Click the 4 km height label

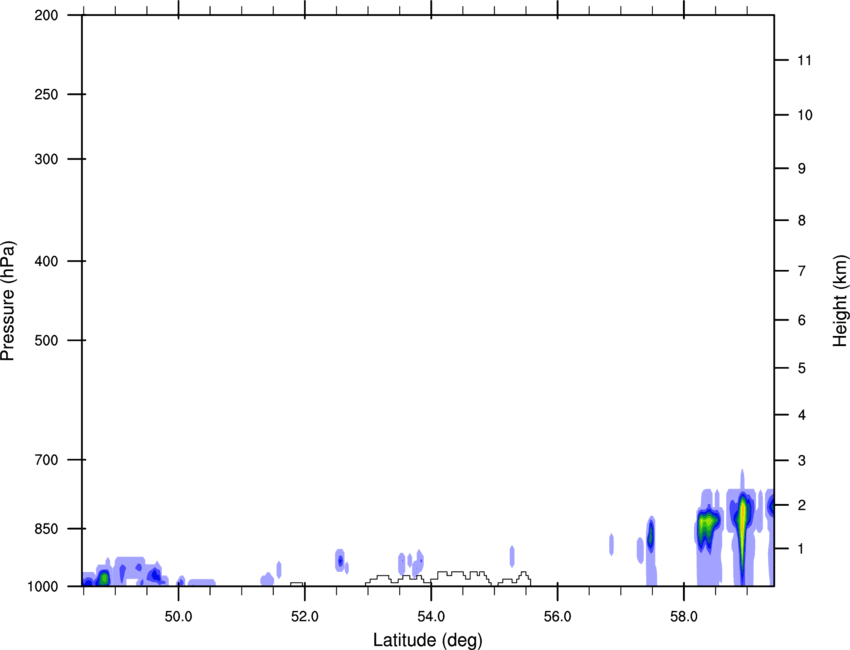tap(802, 415)
